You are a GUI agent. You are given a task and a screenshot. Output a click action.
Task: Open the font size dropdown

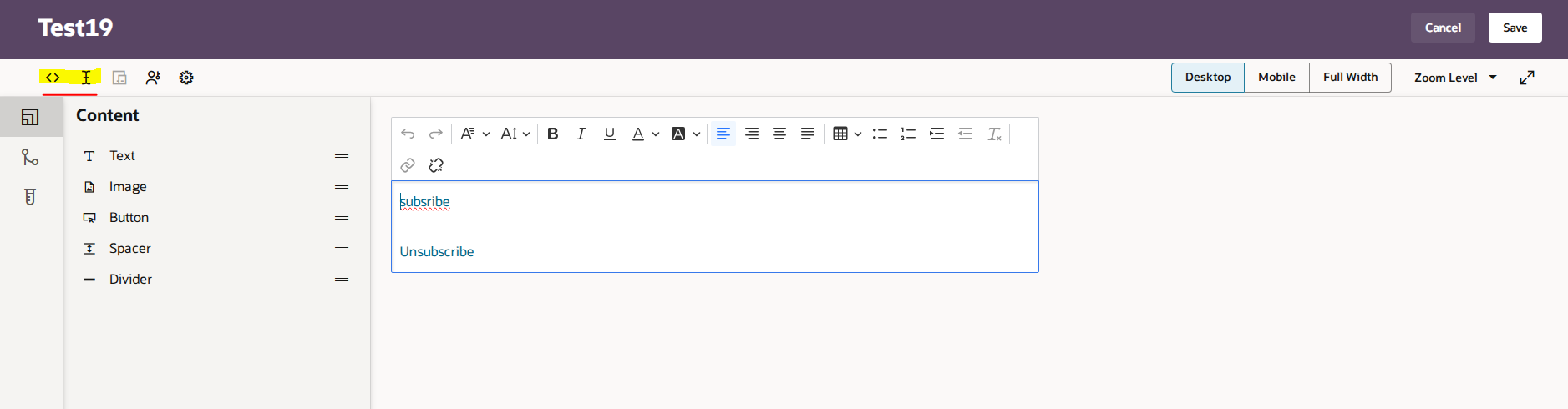[x=515, y=134]
